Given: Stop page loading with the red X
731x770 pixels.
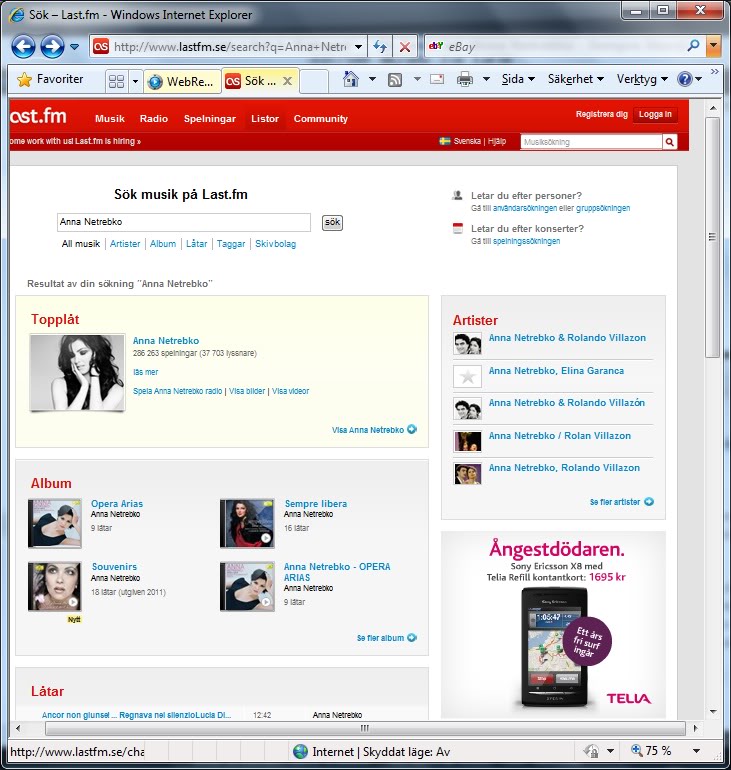Looking at the screenshot, I should click(405, 47).
